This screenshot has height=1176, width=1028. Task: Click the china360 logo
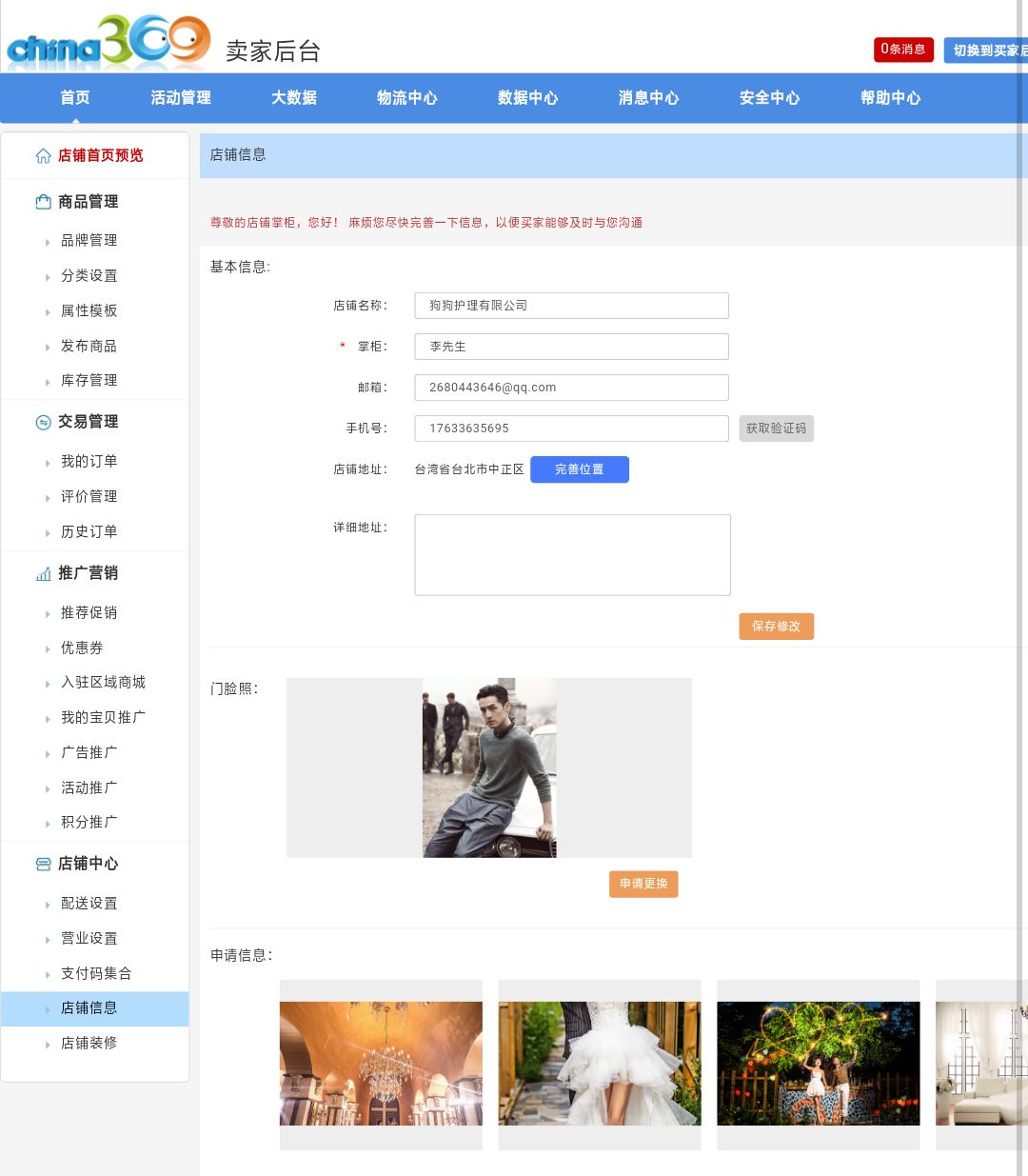point(109,43)
